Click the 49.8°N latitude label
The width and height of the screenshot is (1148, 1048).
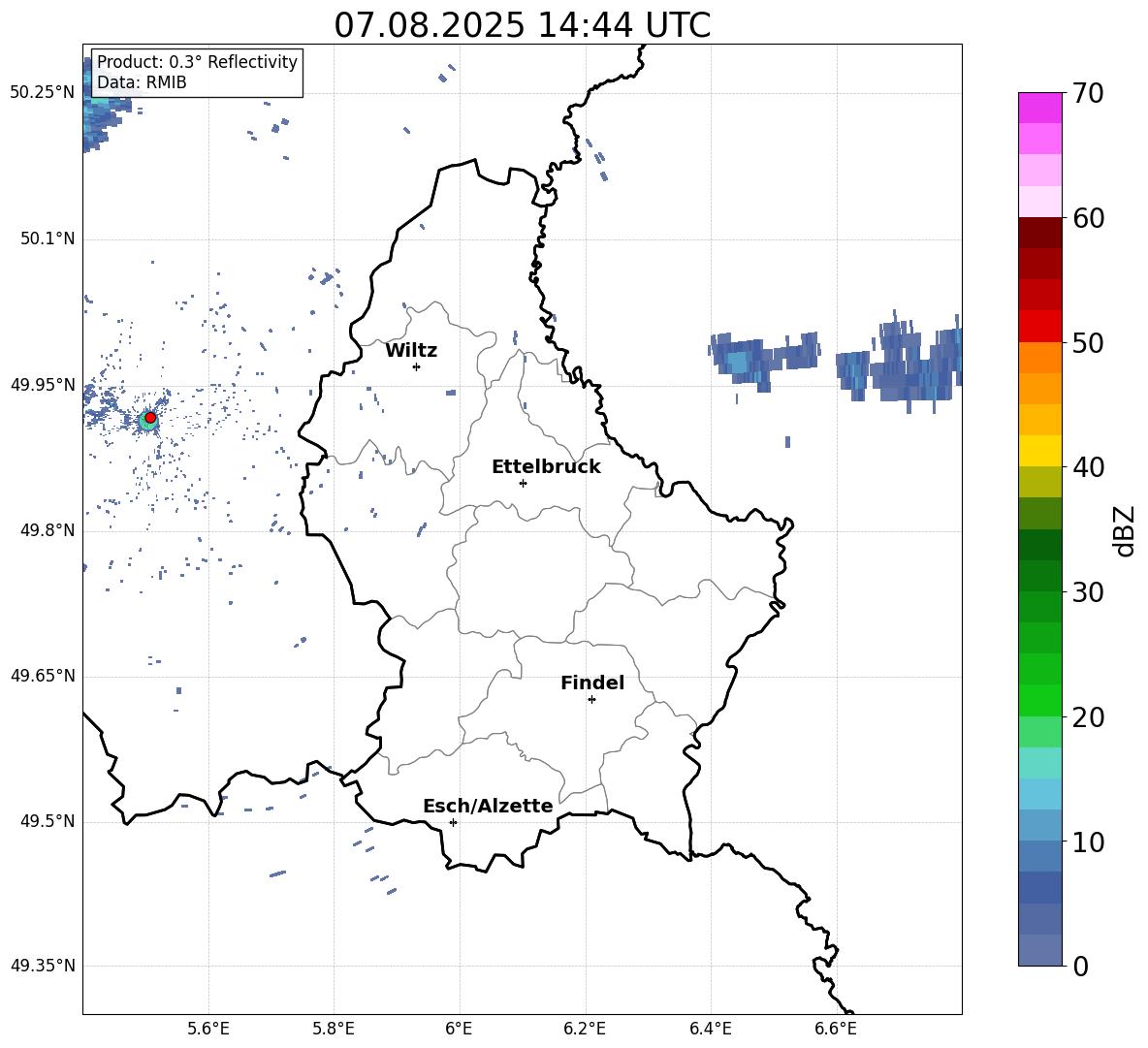48,530
